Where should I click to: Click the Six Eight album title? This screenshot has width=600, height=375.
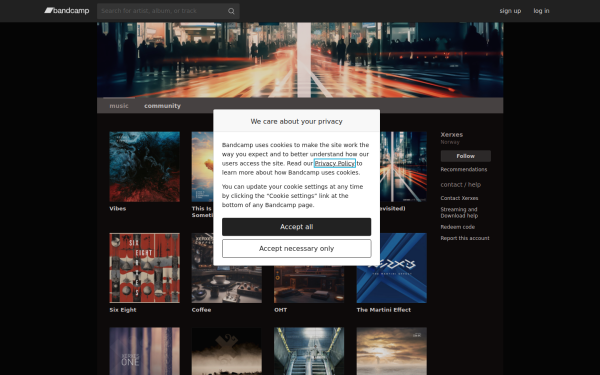click(123, 310)
